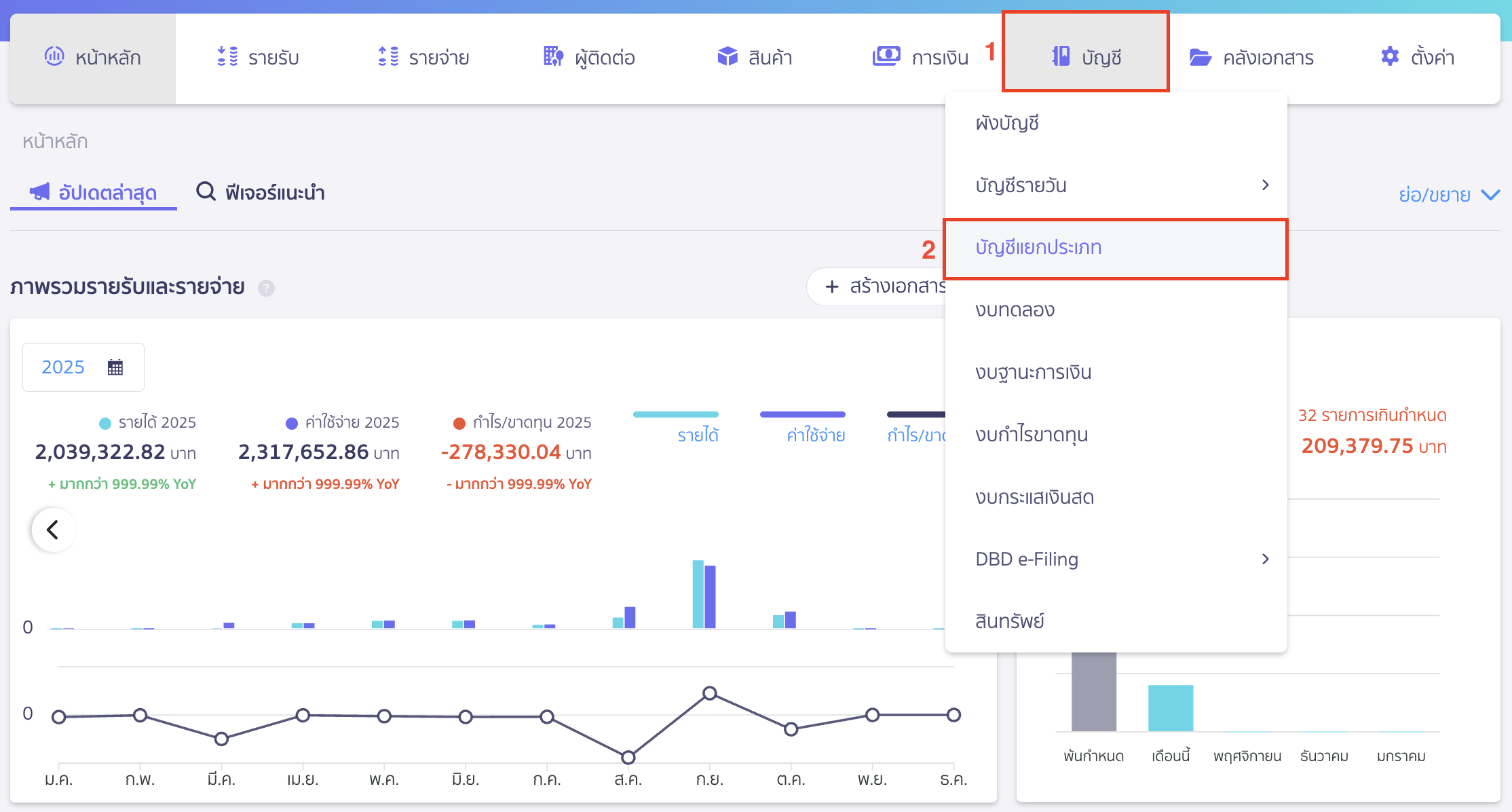Click the ผู้ติดต่อ contacts building icon
Image resolution: width=1512 pixels, height=812 pixels.
(553, 56)
